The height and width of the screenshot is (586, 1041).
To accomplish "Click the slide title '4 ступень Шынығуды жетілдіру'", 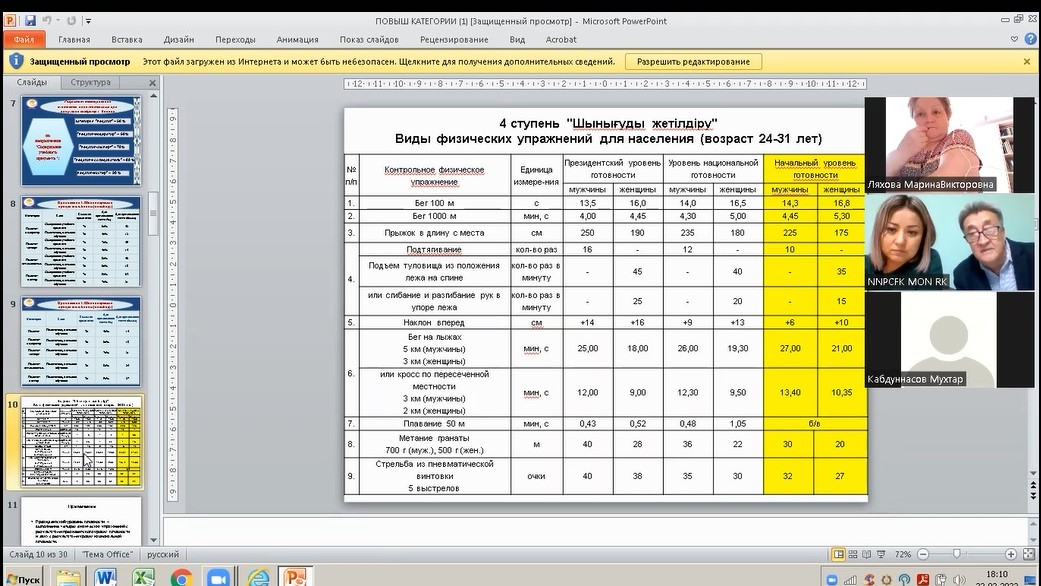I will pos(608,123).
